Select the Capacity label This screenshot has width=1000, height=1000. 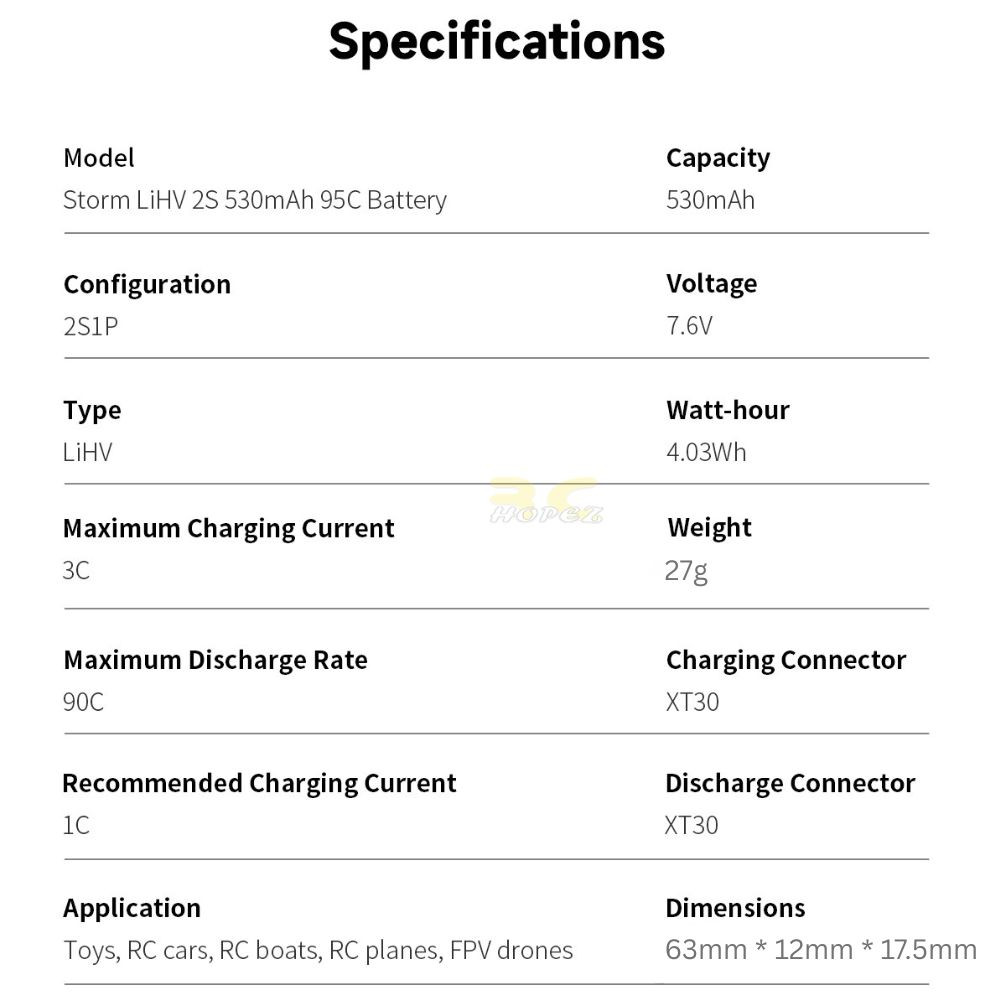718,159
